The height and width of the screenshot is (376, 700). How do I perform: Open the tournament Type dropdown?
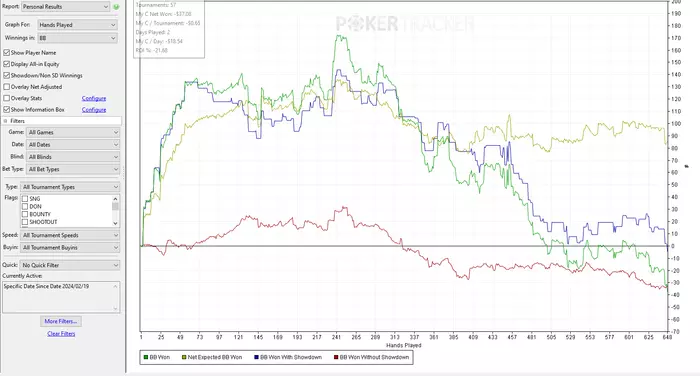coord(70,187)
